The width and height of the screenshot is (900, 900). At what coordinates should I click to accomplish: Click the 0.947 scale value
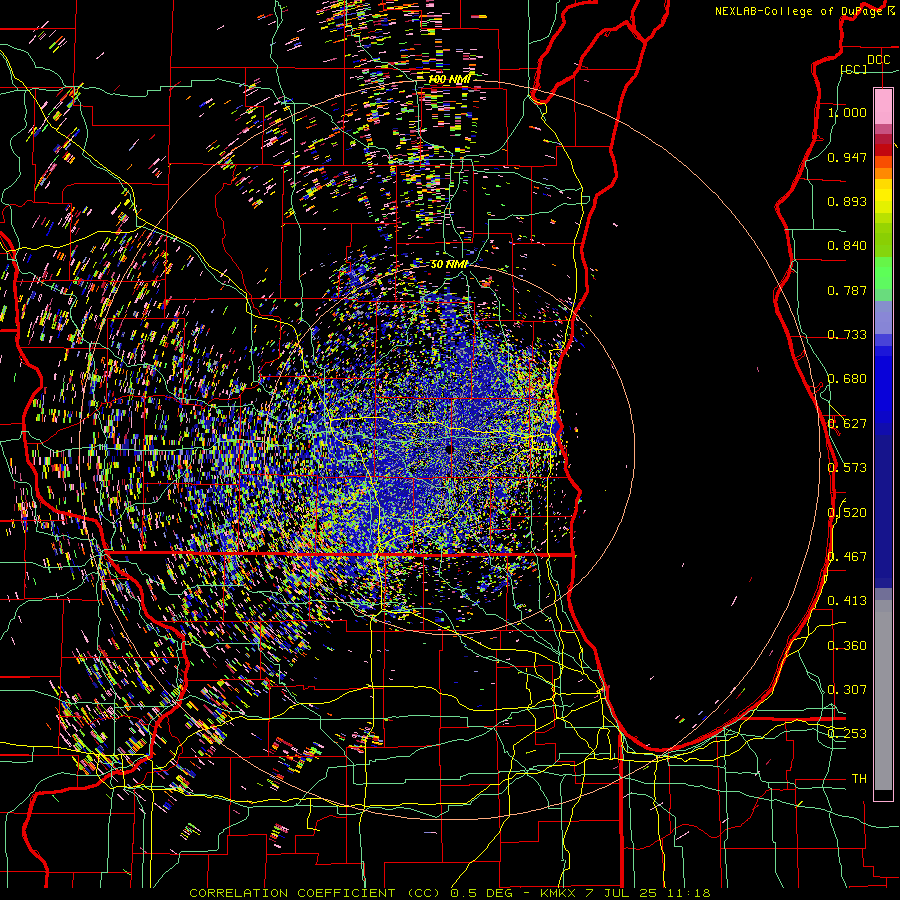pos(847,157)
